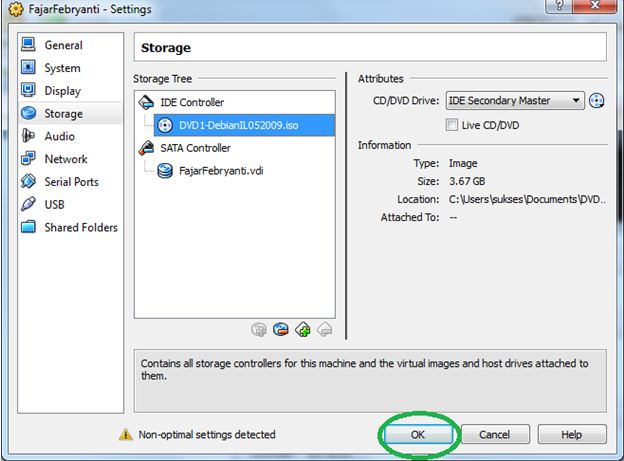The height and width of the screenshot is (461, 624).
Task: Open the USB settings category
Action: click(x=70, y=204)
